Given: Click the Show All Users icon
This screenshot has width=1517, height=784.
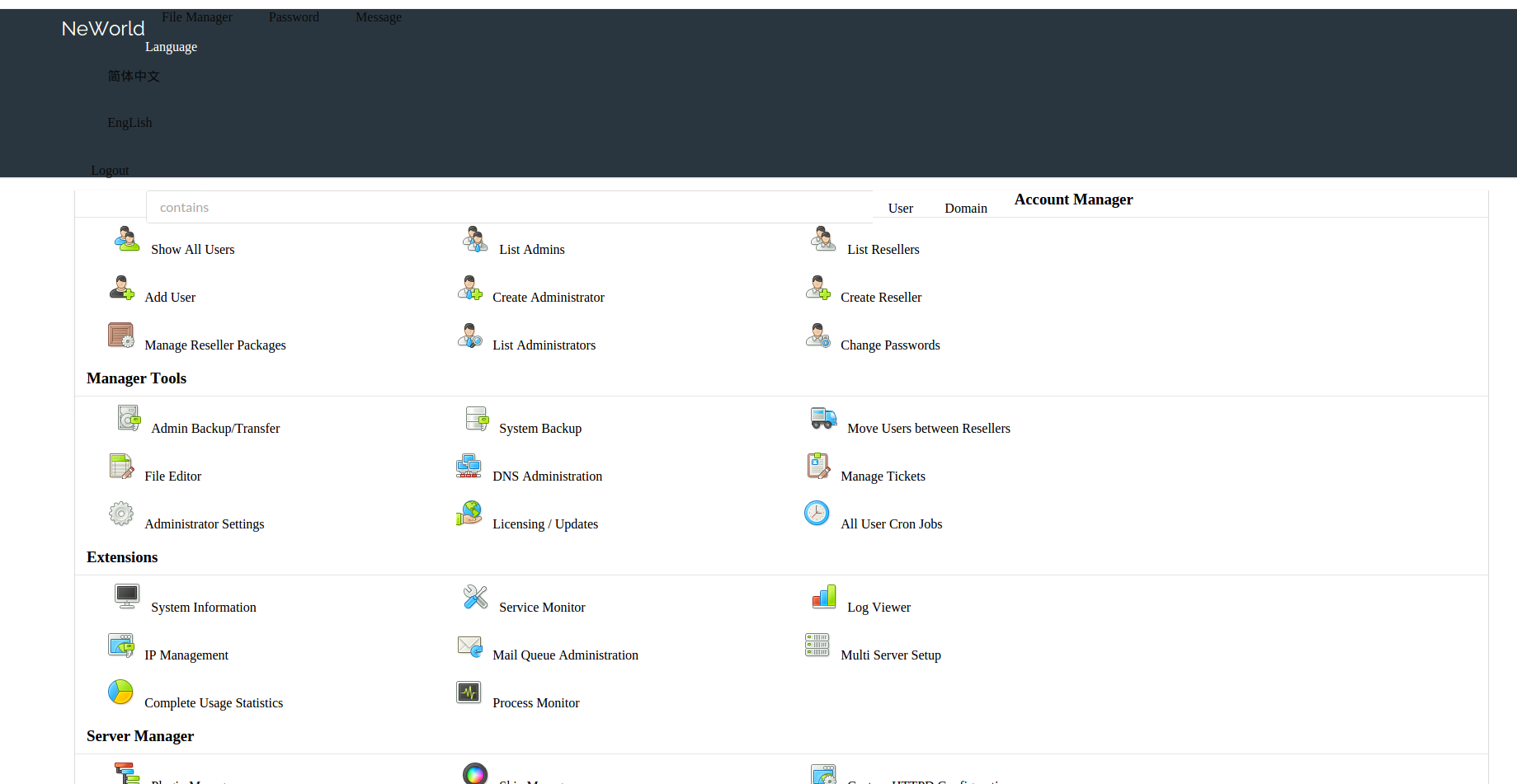Looking at the screenshot, I should pyautogui.click(x=127, y=239).
